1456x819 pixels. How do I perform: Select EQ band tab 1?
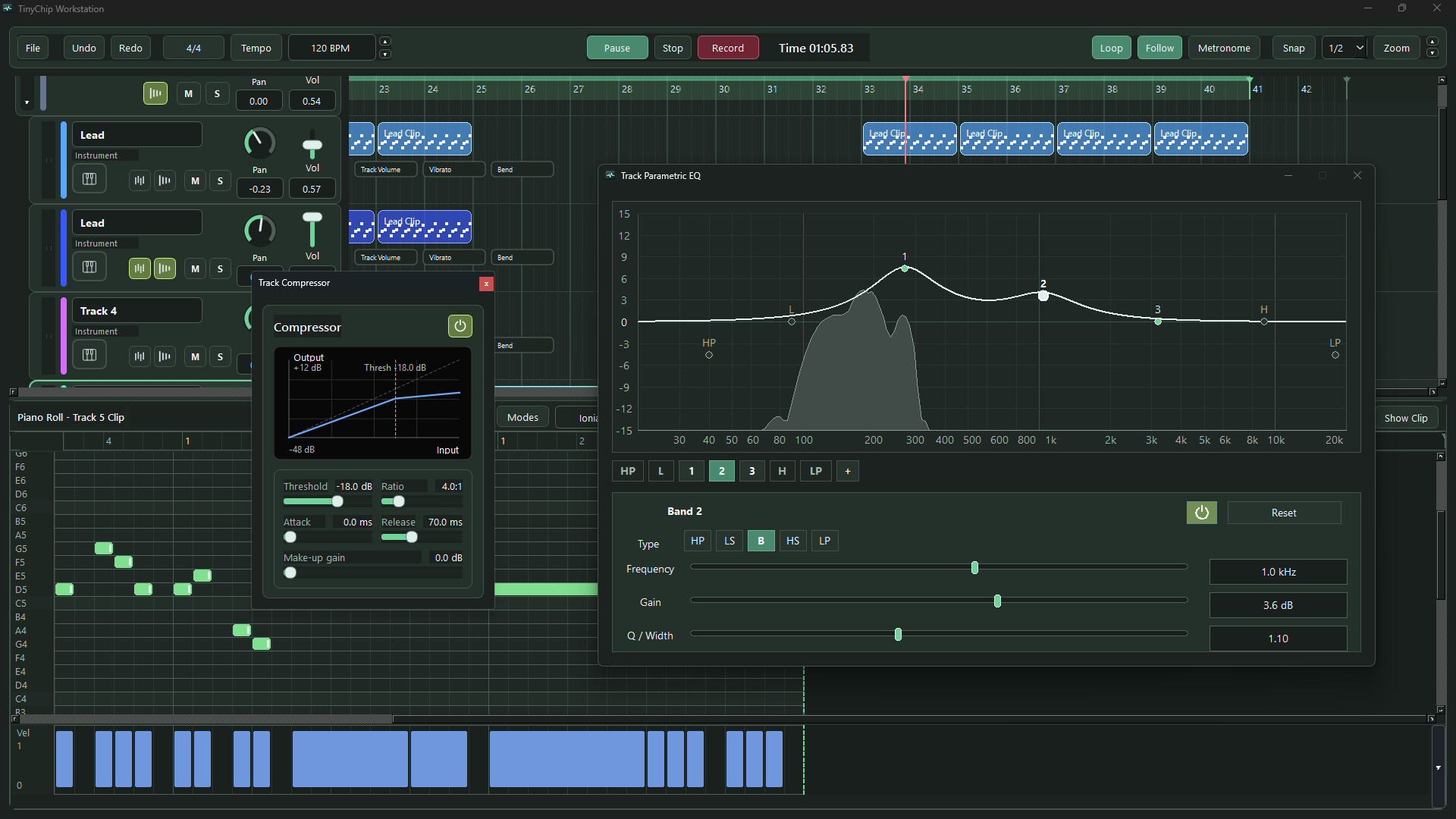coord(691,471)
